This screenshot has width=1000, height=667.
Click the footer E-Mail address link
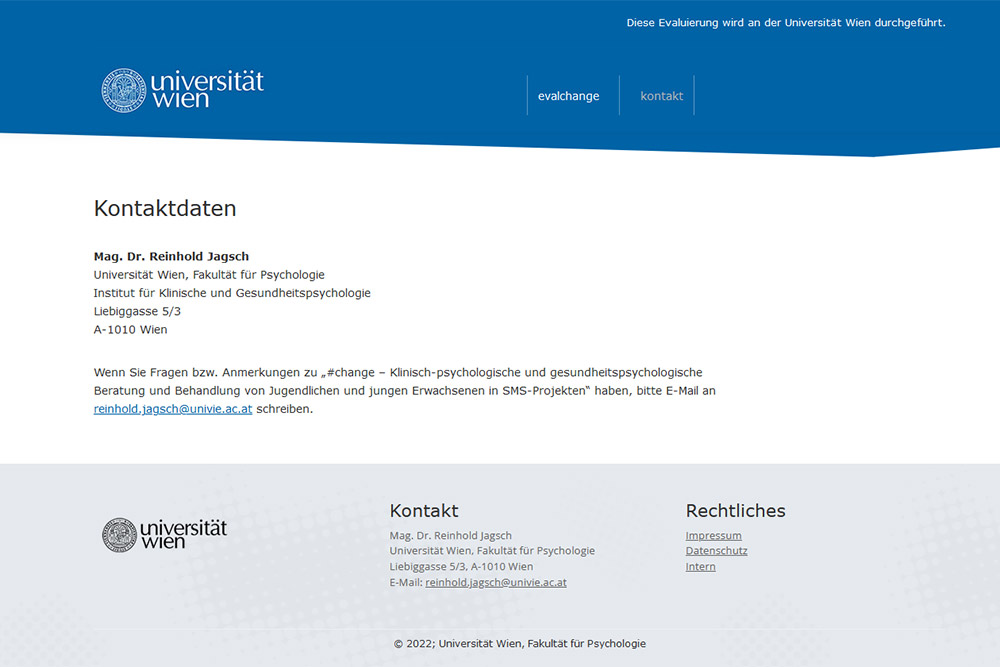496,582
